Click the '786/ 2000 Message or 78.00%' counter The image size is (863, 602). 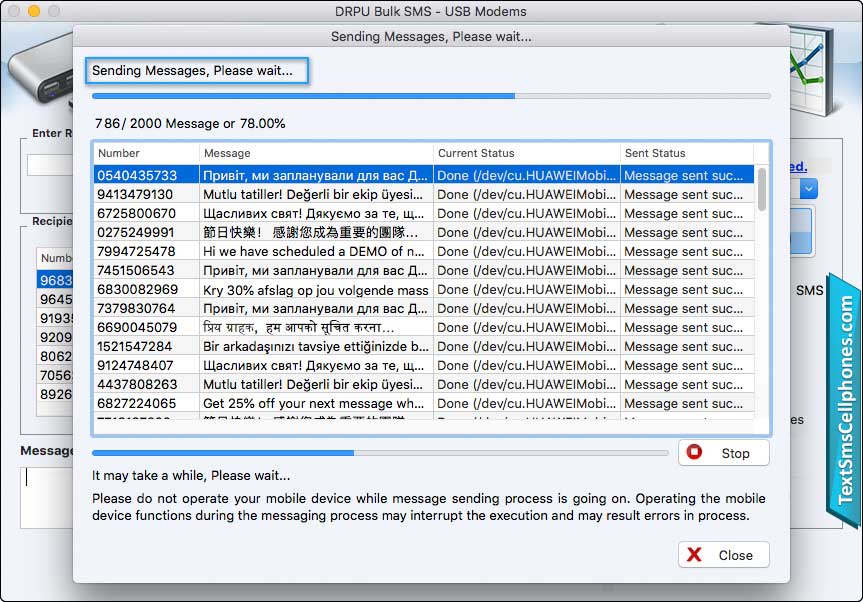(190, 123)
